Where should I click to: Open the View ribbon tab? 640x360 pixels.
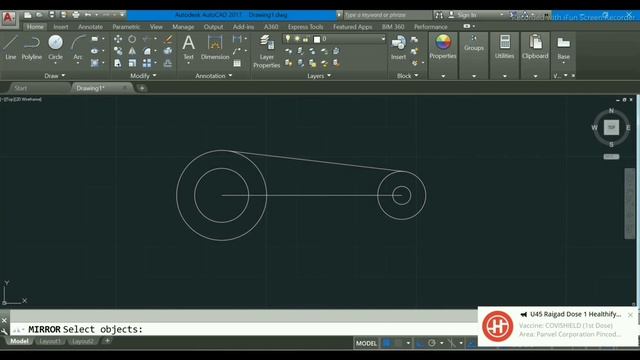[156, 27]
